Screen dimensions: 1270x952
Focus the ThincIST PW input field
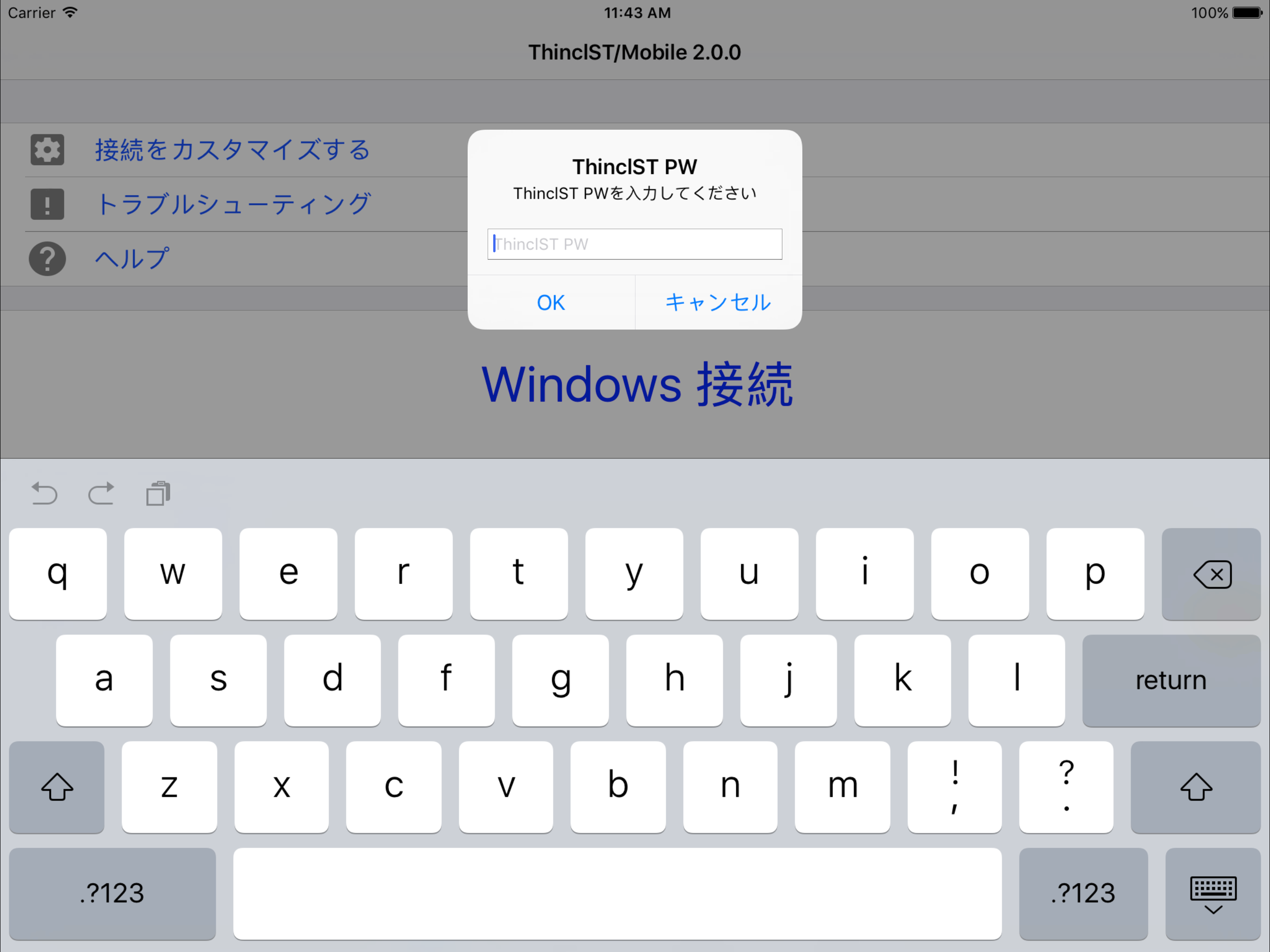(635, 244)
